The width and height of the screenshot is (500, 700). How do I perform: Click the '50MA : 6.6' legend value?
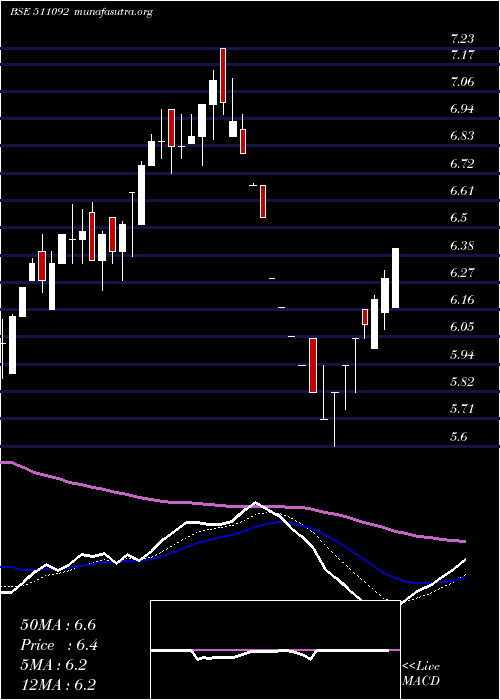(58, 625)
